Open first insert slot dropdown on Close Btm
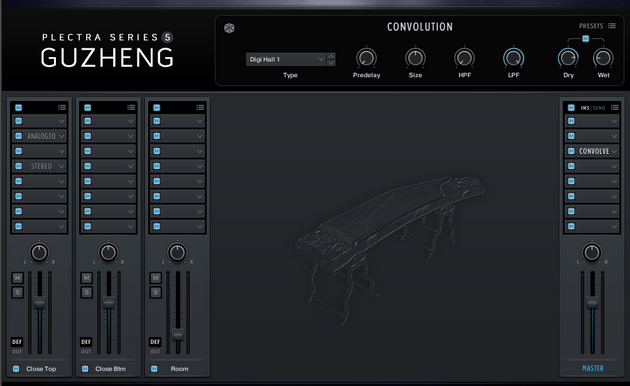The width and height of the screenshot is (630, 386). coord(131,121)
